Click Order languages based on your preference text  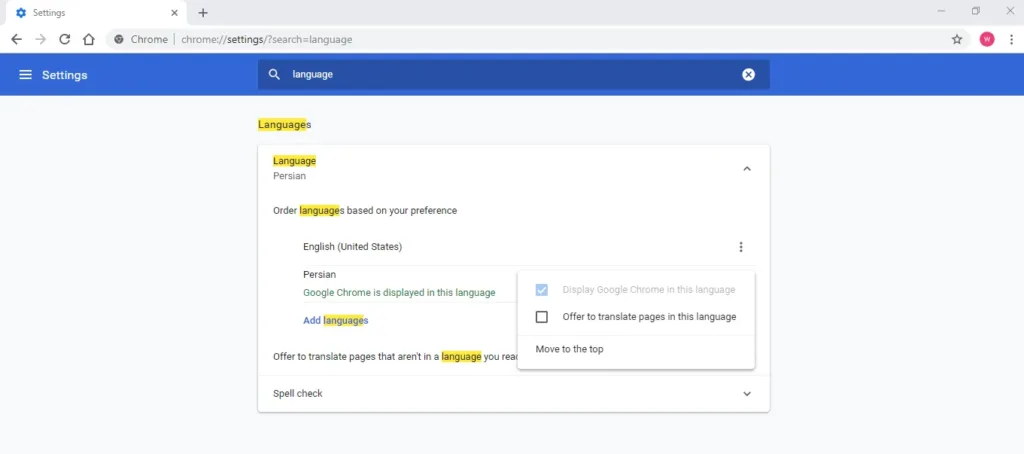365,211
